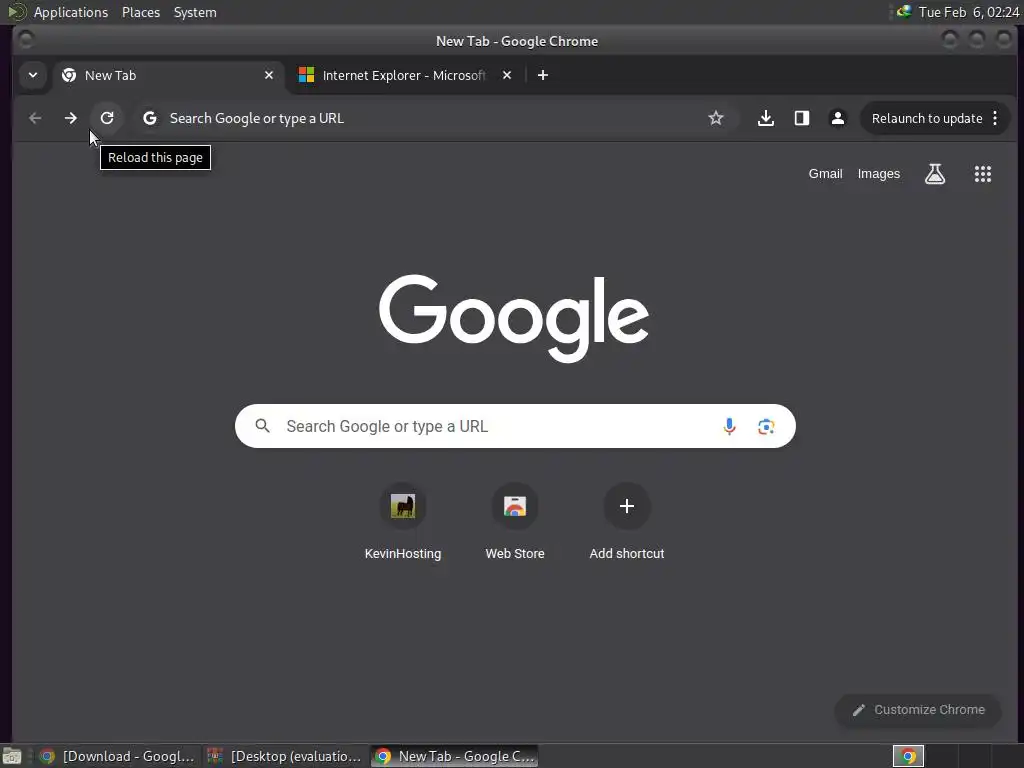Click the magnifier icon in search box
Screen dimensions: 1024x768
click(x=263, y=426)
